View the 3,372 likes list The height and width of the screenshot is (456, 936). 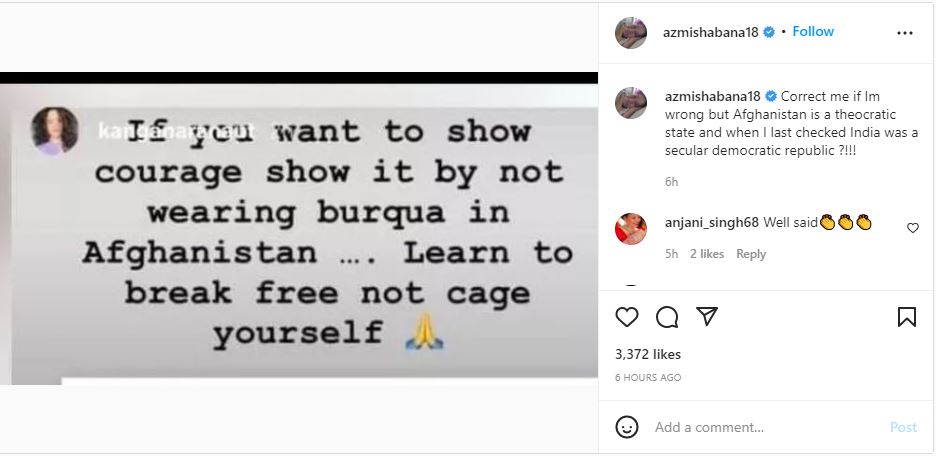click(648, 354)
